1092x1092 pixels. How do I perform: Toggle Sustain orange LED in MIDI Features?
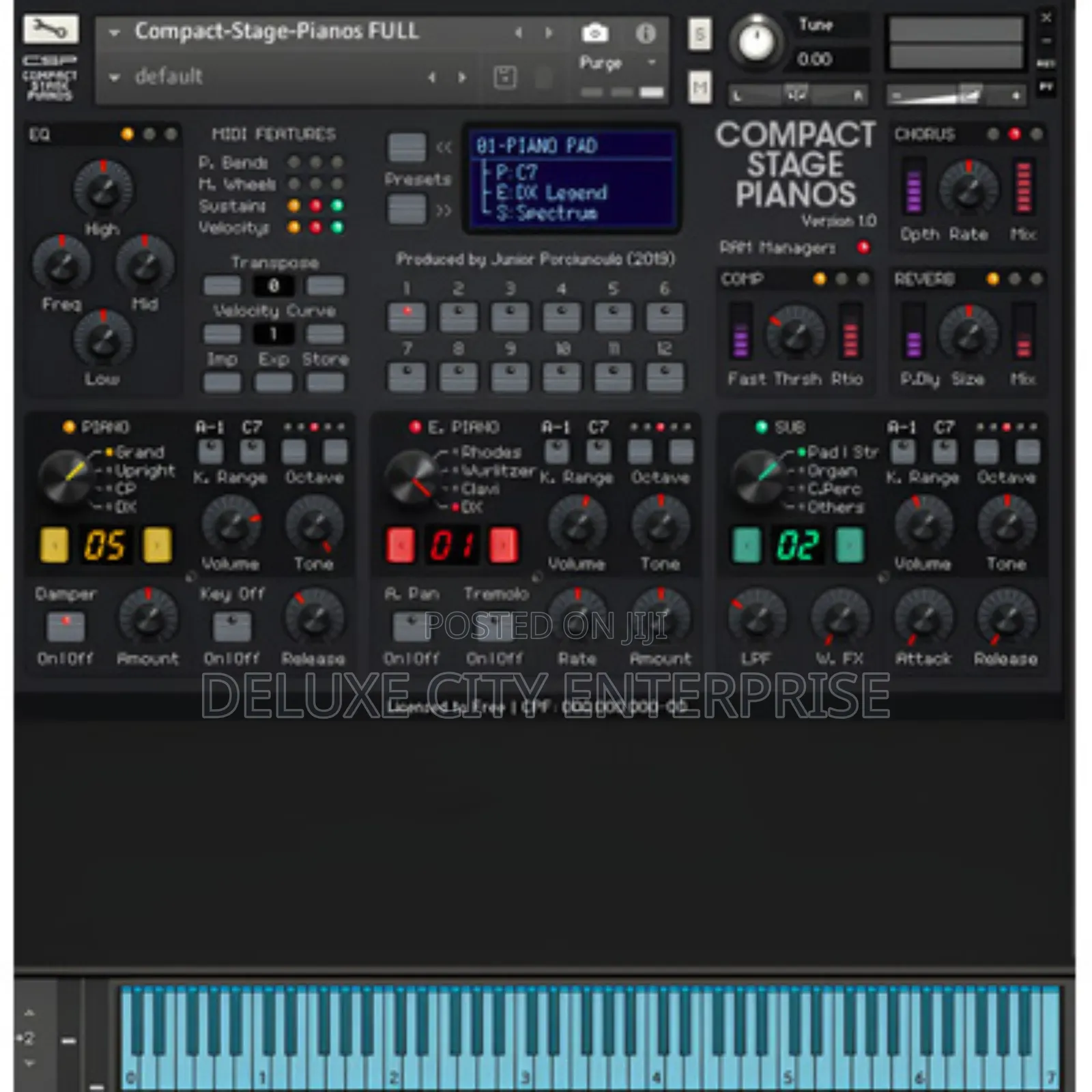point(294,205)
